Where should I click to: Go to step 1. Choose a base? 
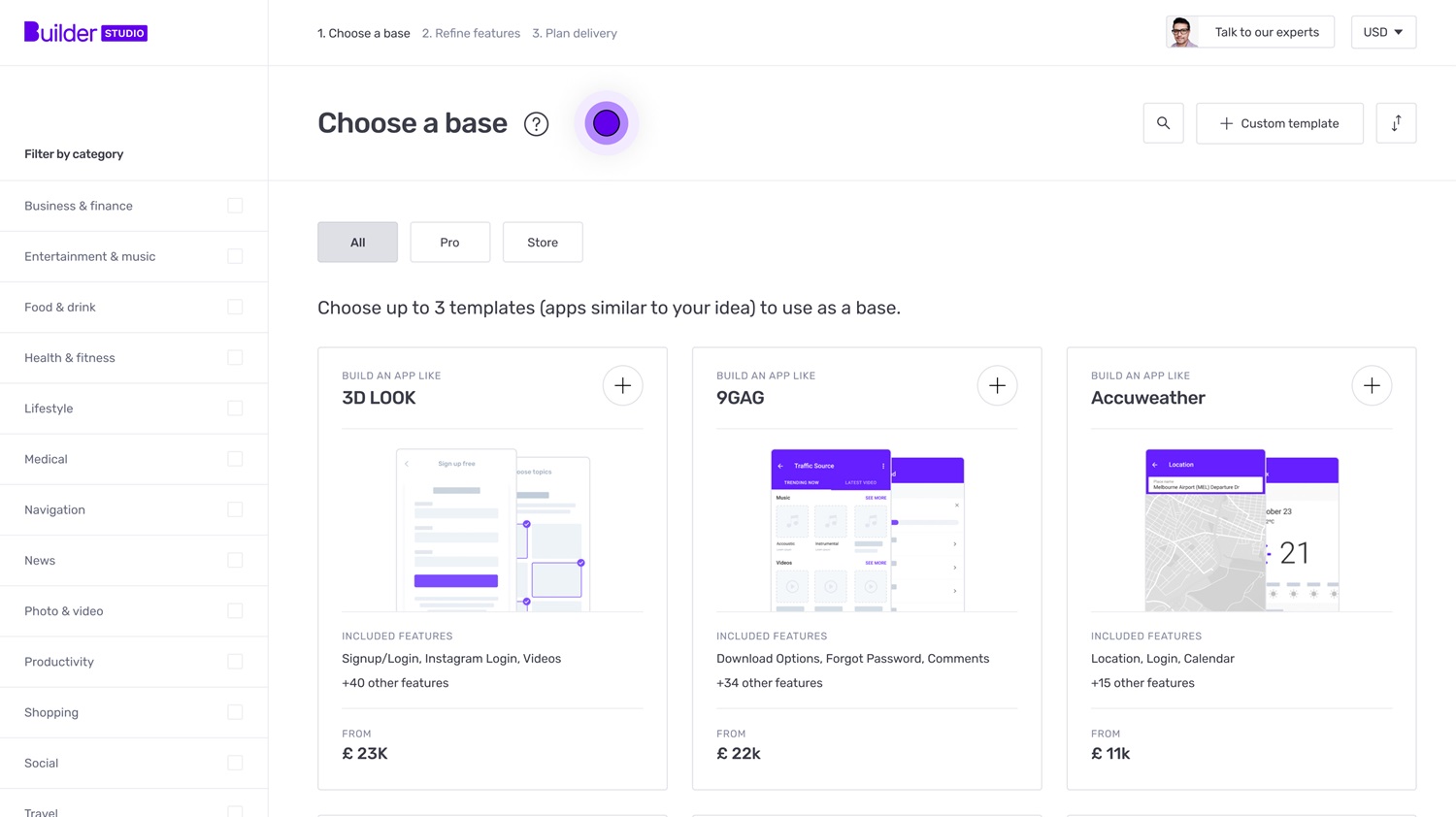tap(364, 33)
